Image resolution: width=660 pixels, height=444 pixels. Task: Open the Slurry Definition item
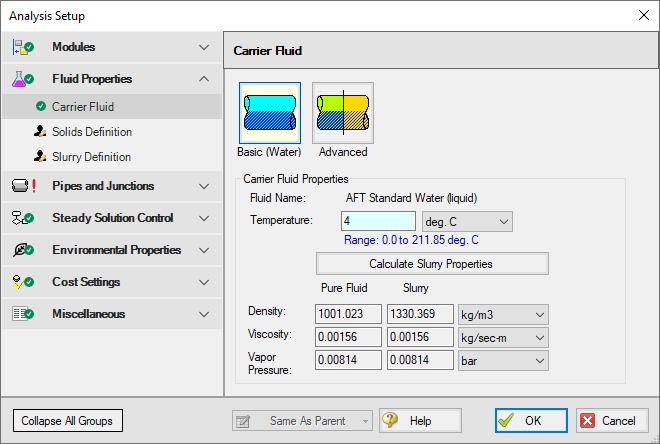91,157
